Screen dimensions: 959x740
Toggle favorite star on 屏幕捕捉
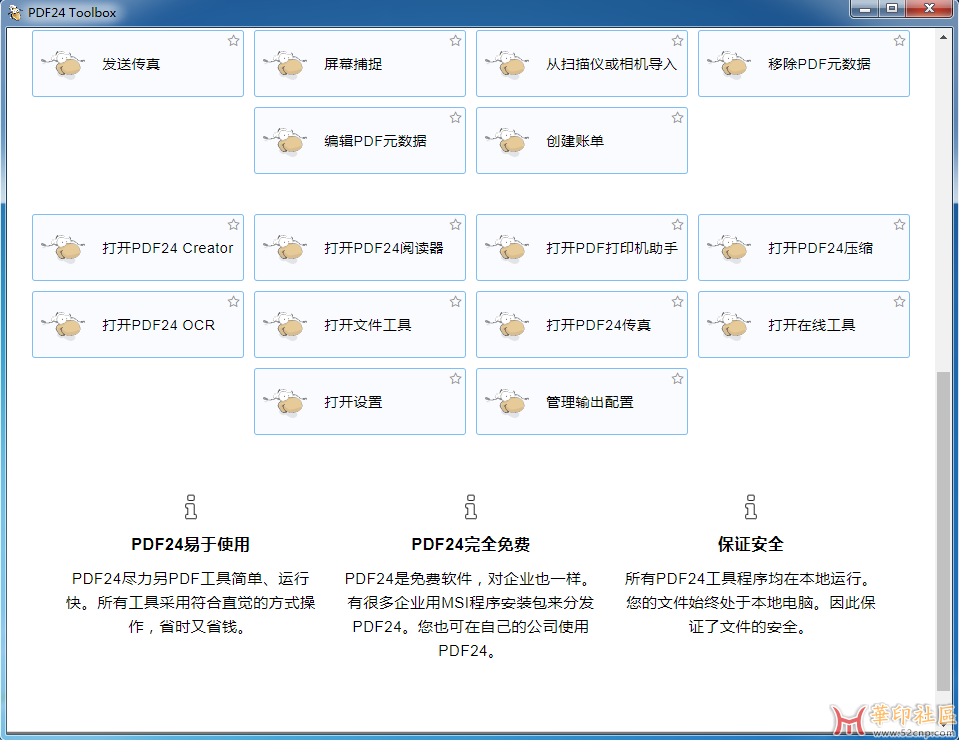click(456, 41)
